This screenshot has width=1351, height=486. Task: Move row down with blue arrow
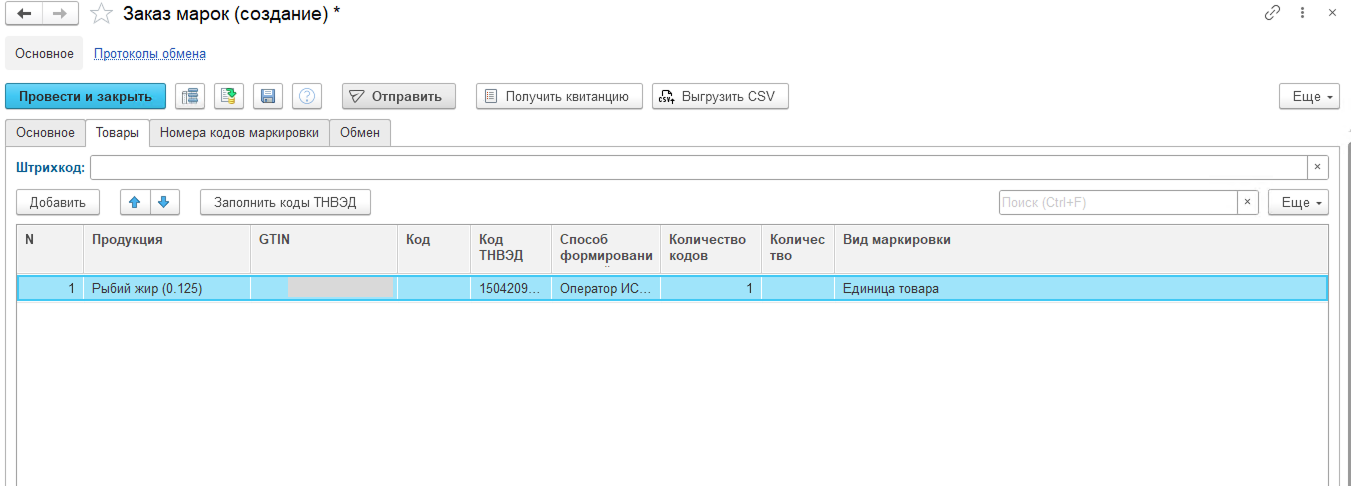163,202
